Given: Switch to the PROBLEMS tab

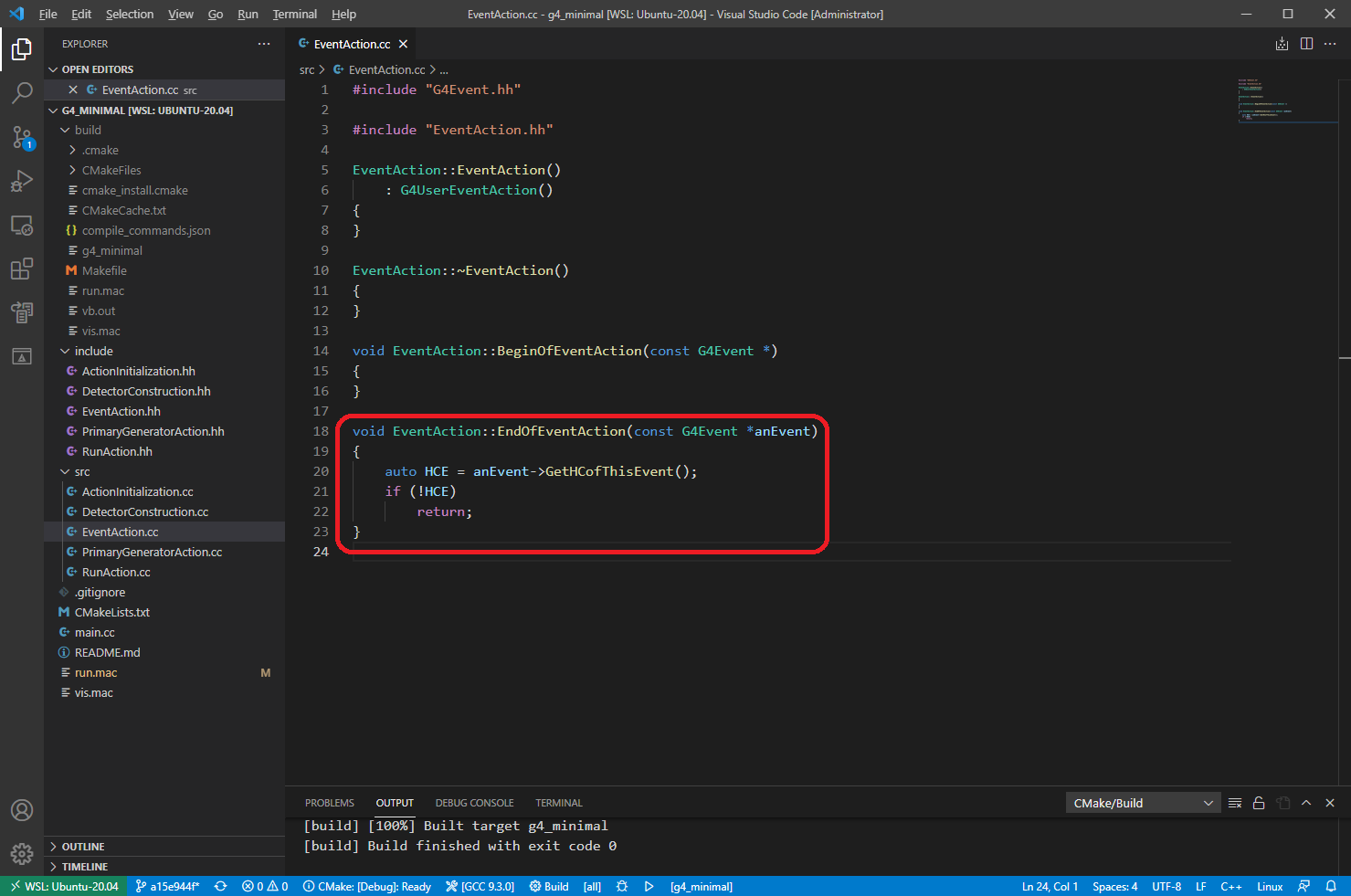Looking at the screenshot, I should tap(329, 803).
